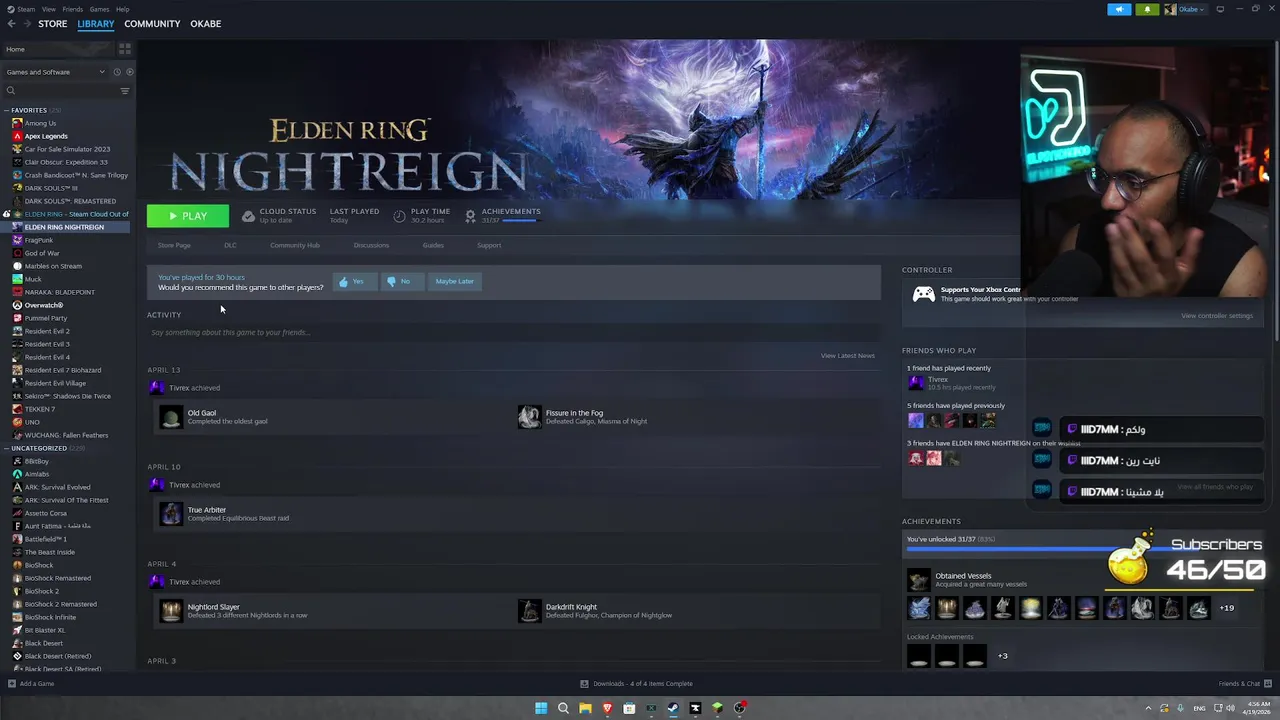Collapse the Uncategorized category
Viewport: 1280px width, 720px height.
point(6,448)
